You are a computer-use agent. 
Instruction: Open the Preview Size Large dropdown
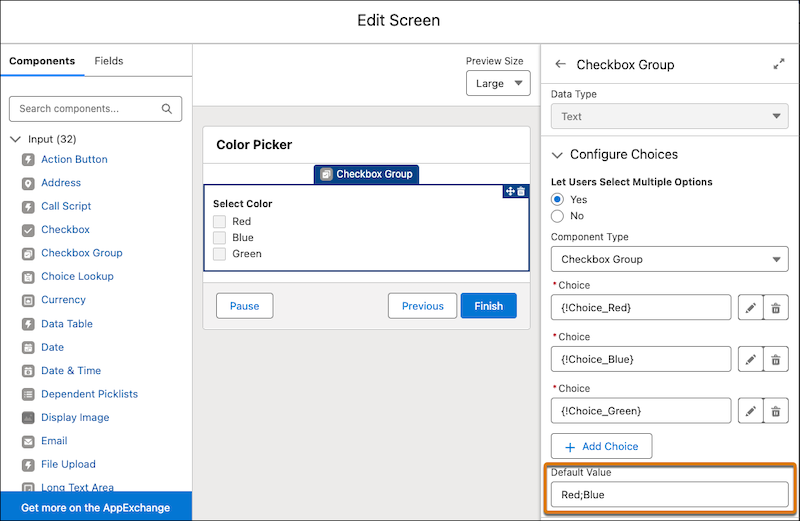[498, 83]
